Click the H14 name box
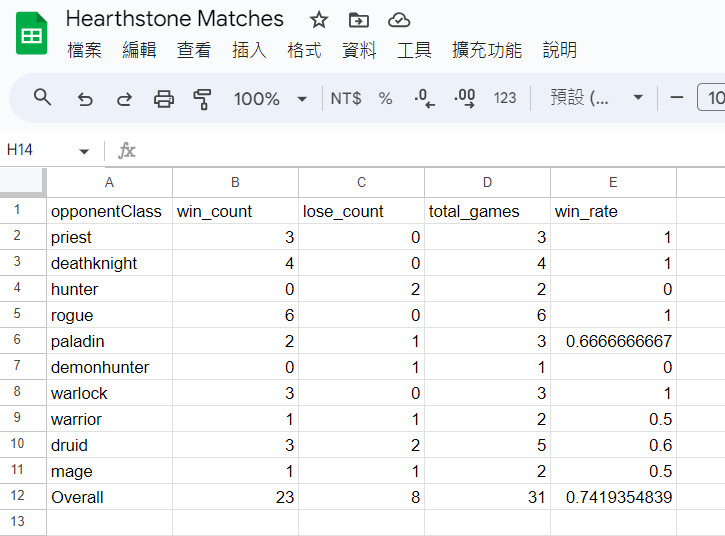Screen dimensions: 725x536 [37, 150]
